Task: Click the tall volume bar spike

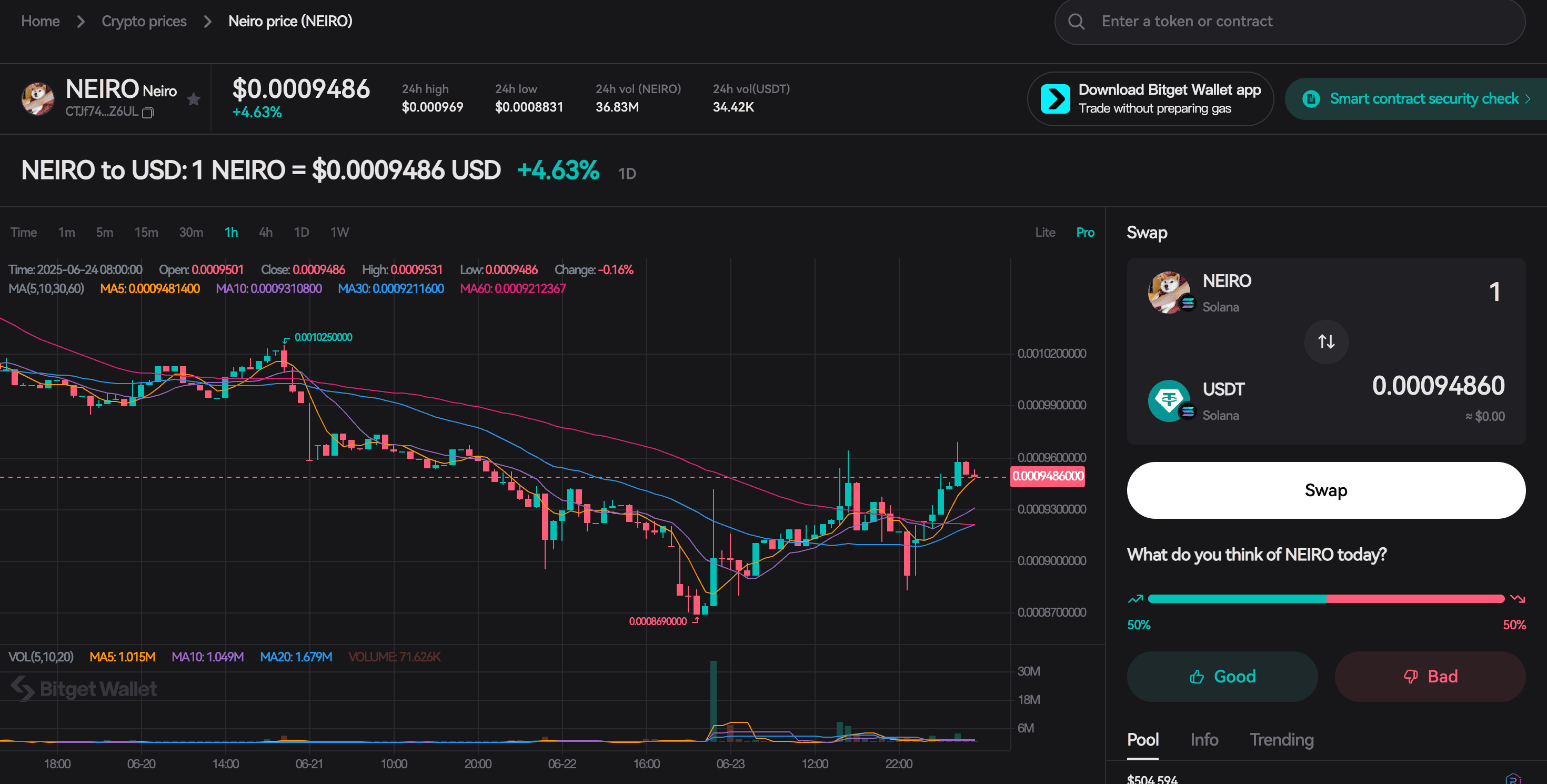Action: point(714,700)
